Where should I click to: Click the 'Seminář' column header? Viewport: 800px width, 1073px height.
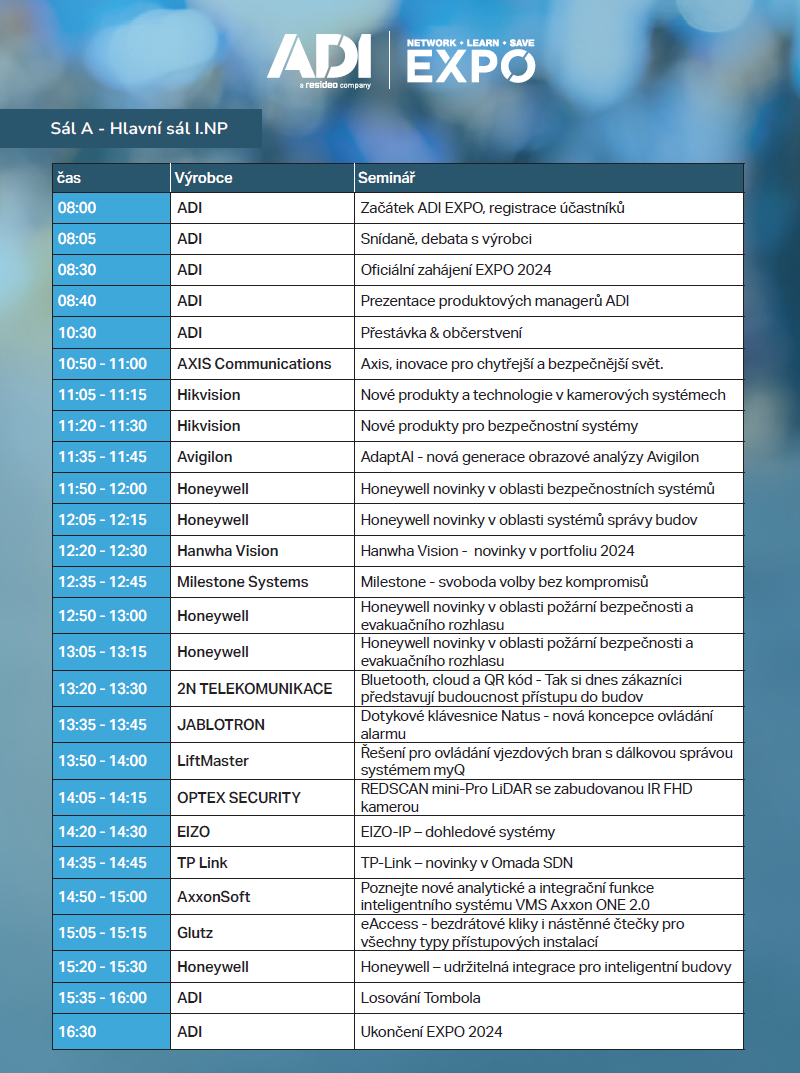(x=549, y=178)
